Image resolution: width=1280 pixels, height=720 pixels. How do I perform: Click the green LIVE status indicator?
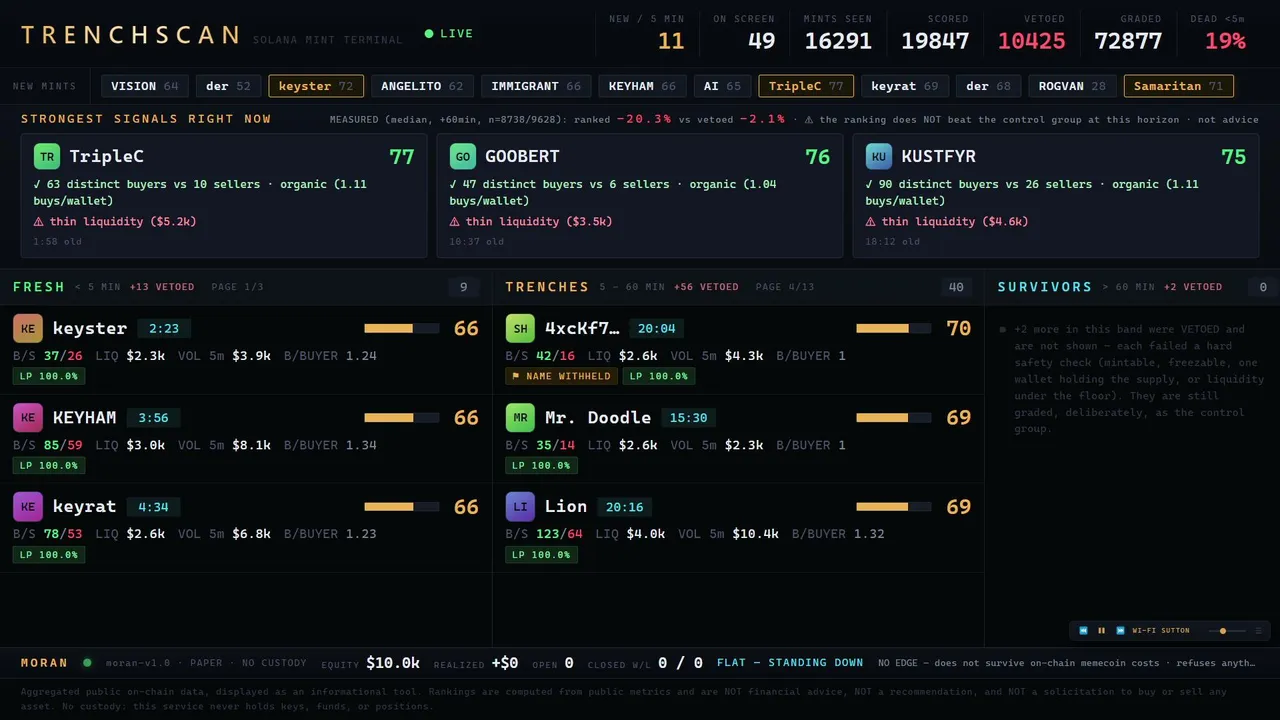[x=449, y=34]
